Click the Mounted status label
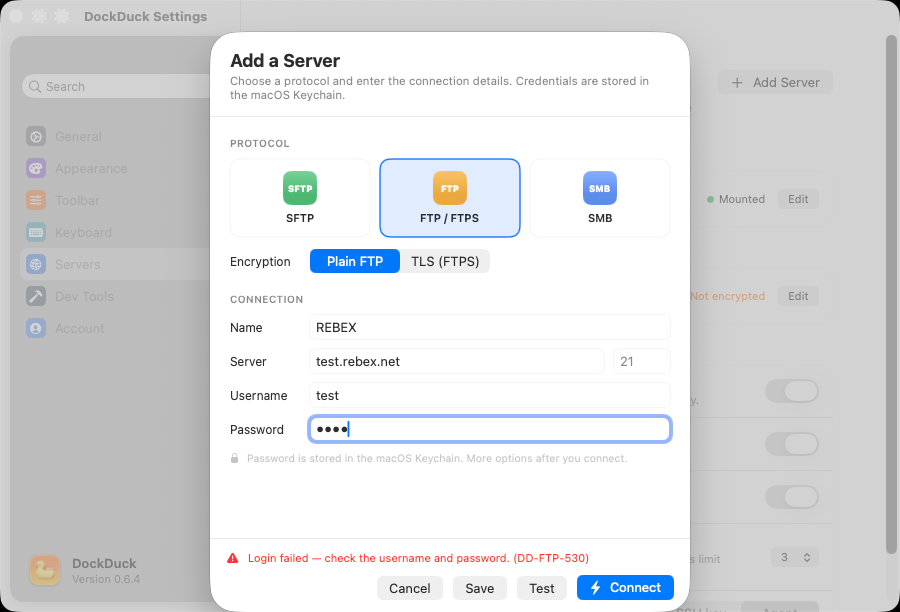The image size is (900, 612). [x=742, y=199]
